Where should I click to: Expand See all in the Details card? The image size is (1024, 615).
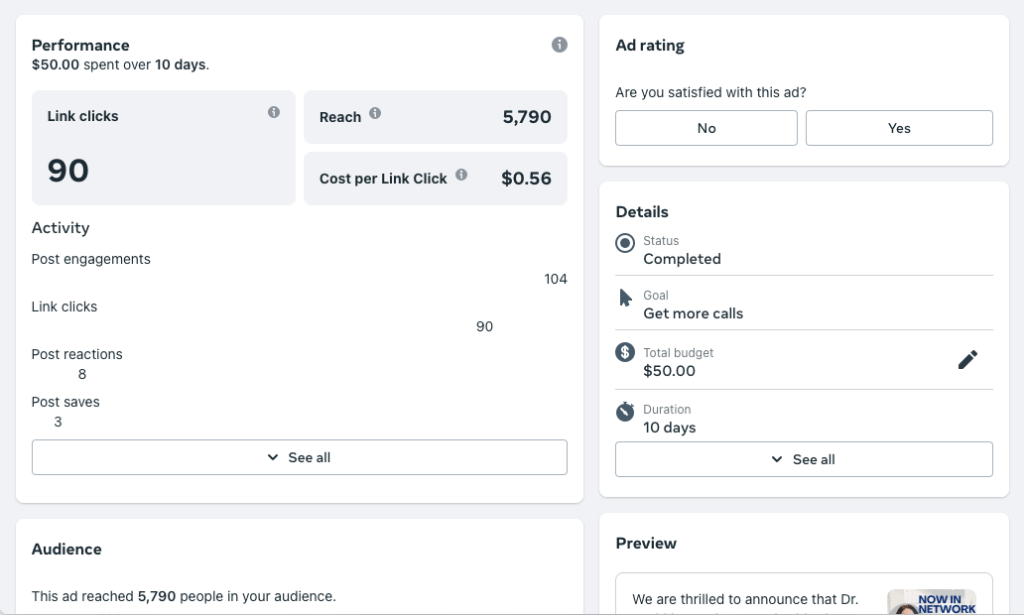click(x=803, y=459)
